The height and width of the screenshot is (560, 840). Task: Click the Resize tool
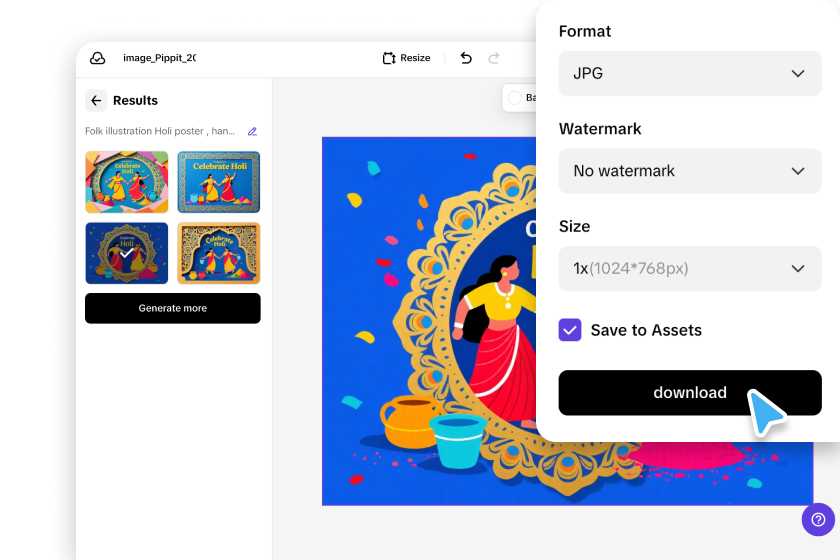pos(407,58)
